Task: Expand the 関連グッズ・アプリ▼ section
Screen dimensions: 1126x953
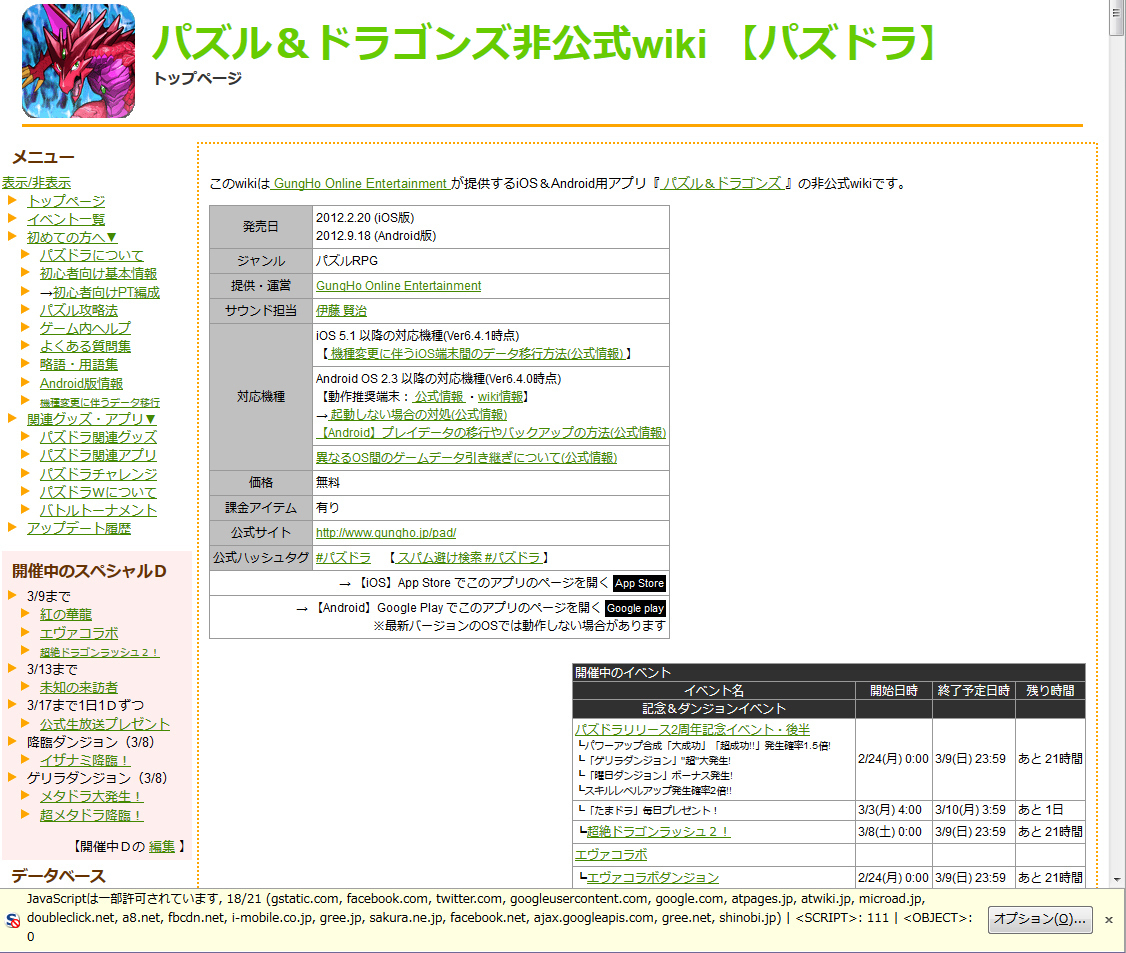Action: click(x=91, y=419)
